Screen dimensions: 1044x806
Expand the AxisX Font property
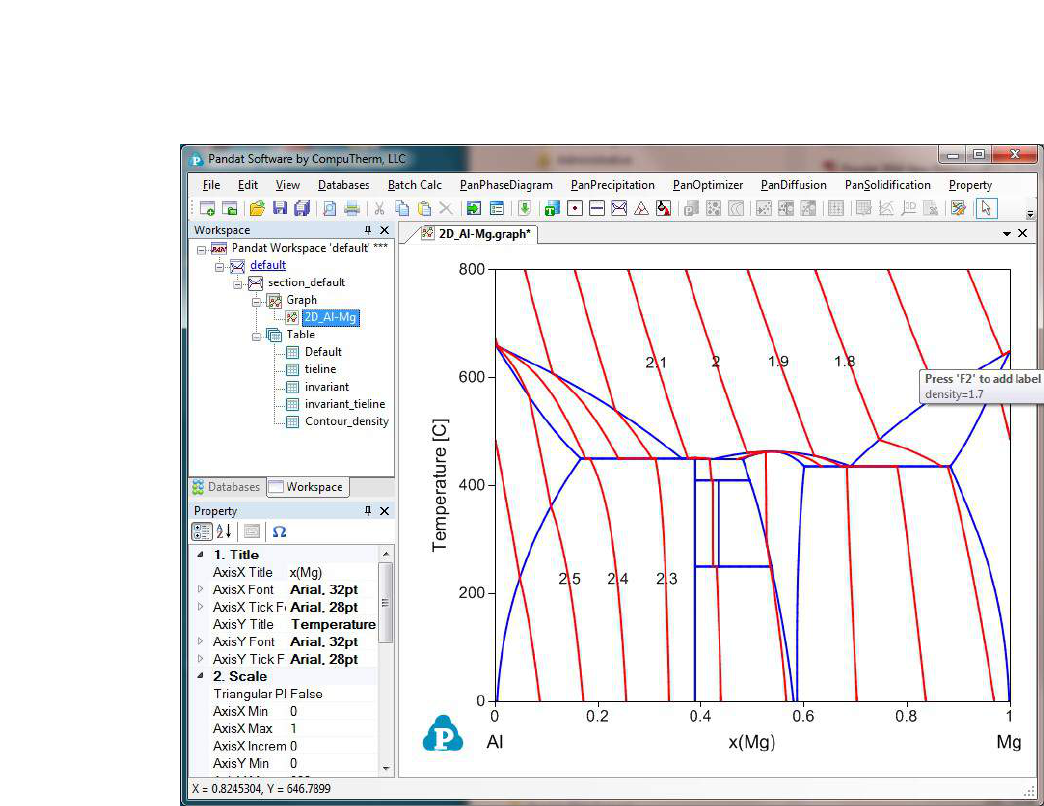200,589
